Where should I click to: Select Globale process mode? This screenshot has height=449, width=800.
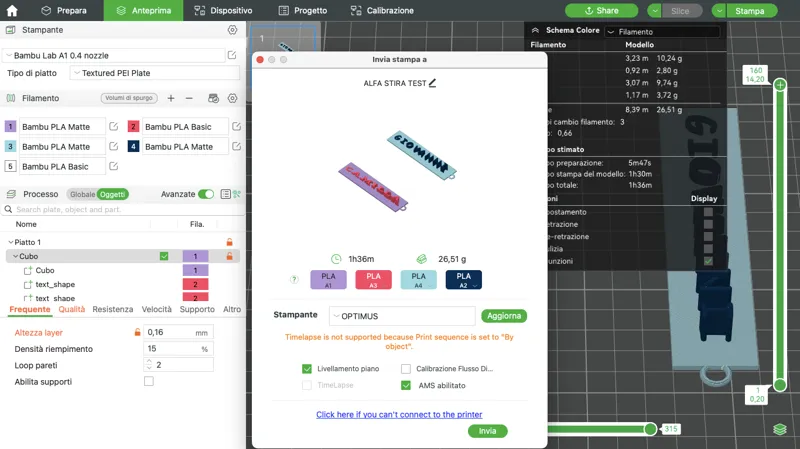tap(82, 194)
